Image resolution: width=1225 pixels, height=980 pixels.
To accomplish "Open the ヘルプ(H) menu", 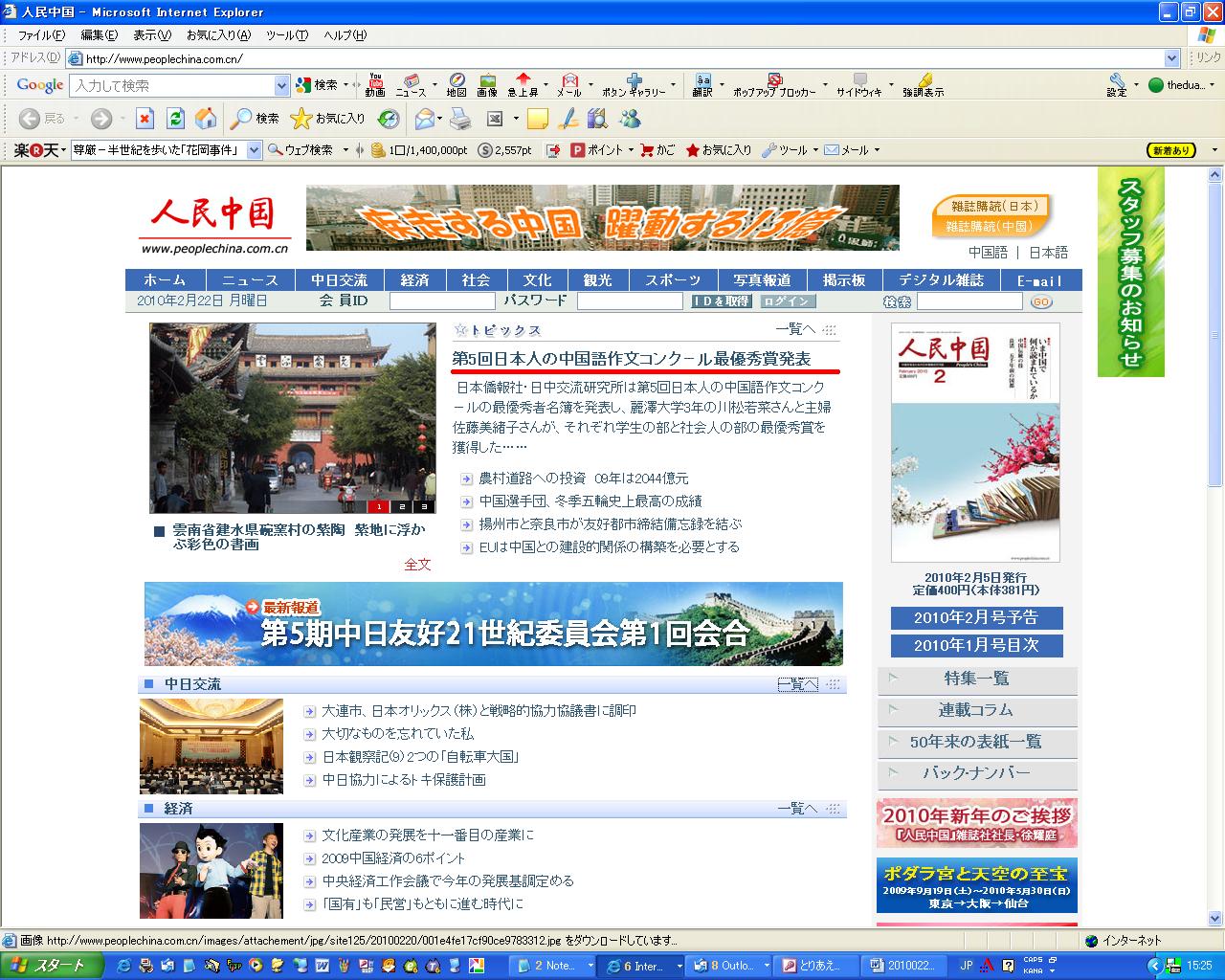I will pyautogui.click(x=345, y=35).
